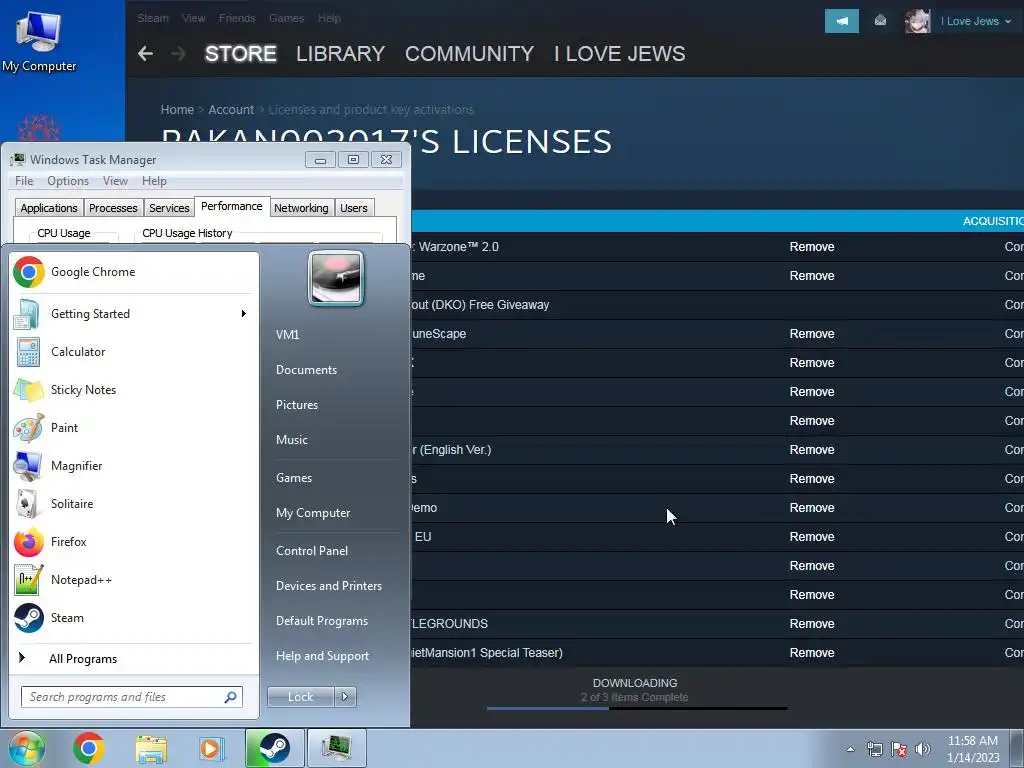Click the Lock button
This screenshot has height=768, width=1024.
[301, 697]
